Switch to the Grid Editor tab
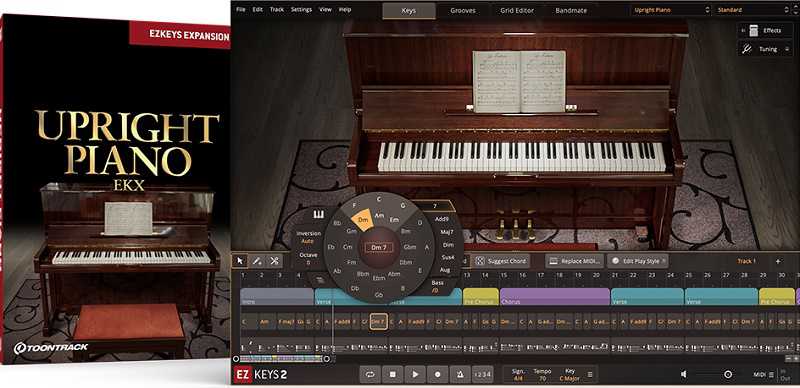The height and width of the screenshot is (388, 800). point(516,10)
